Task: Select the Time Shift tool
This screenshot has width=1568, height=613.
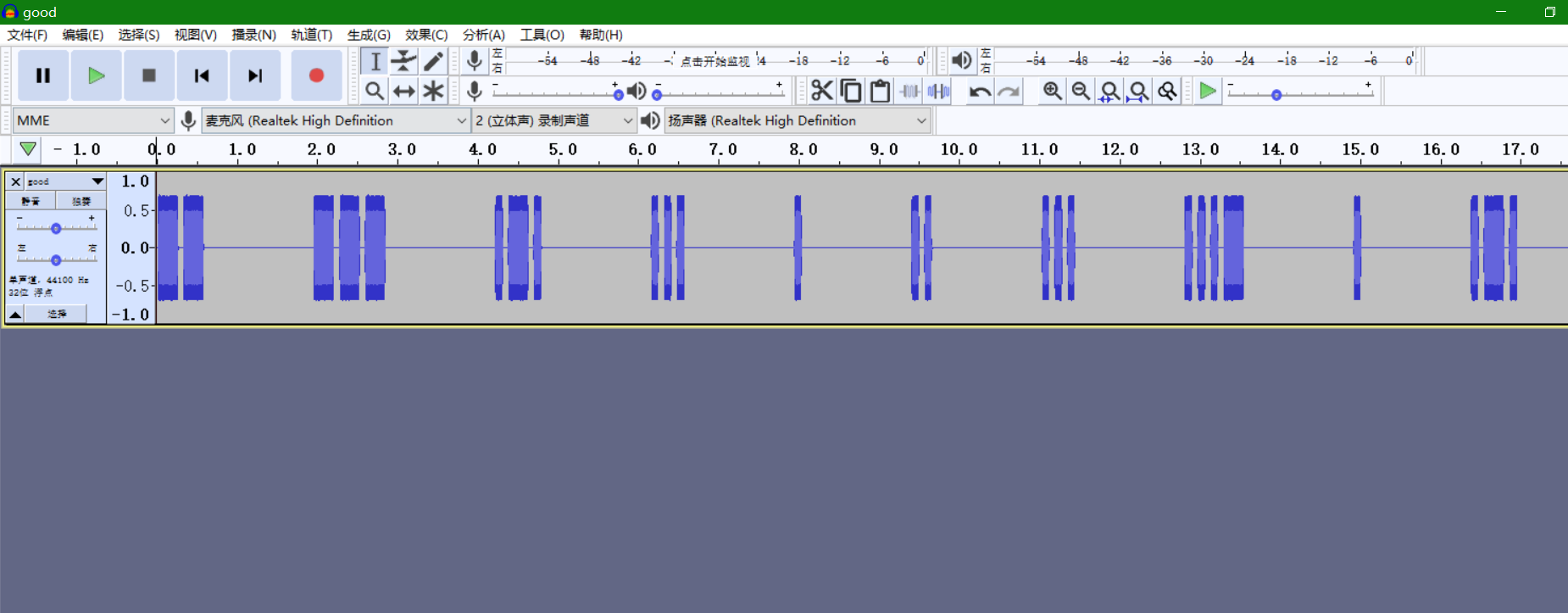Action: [404, 91]
